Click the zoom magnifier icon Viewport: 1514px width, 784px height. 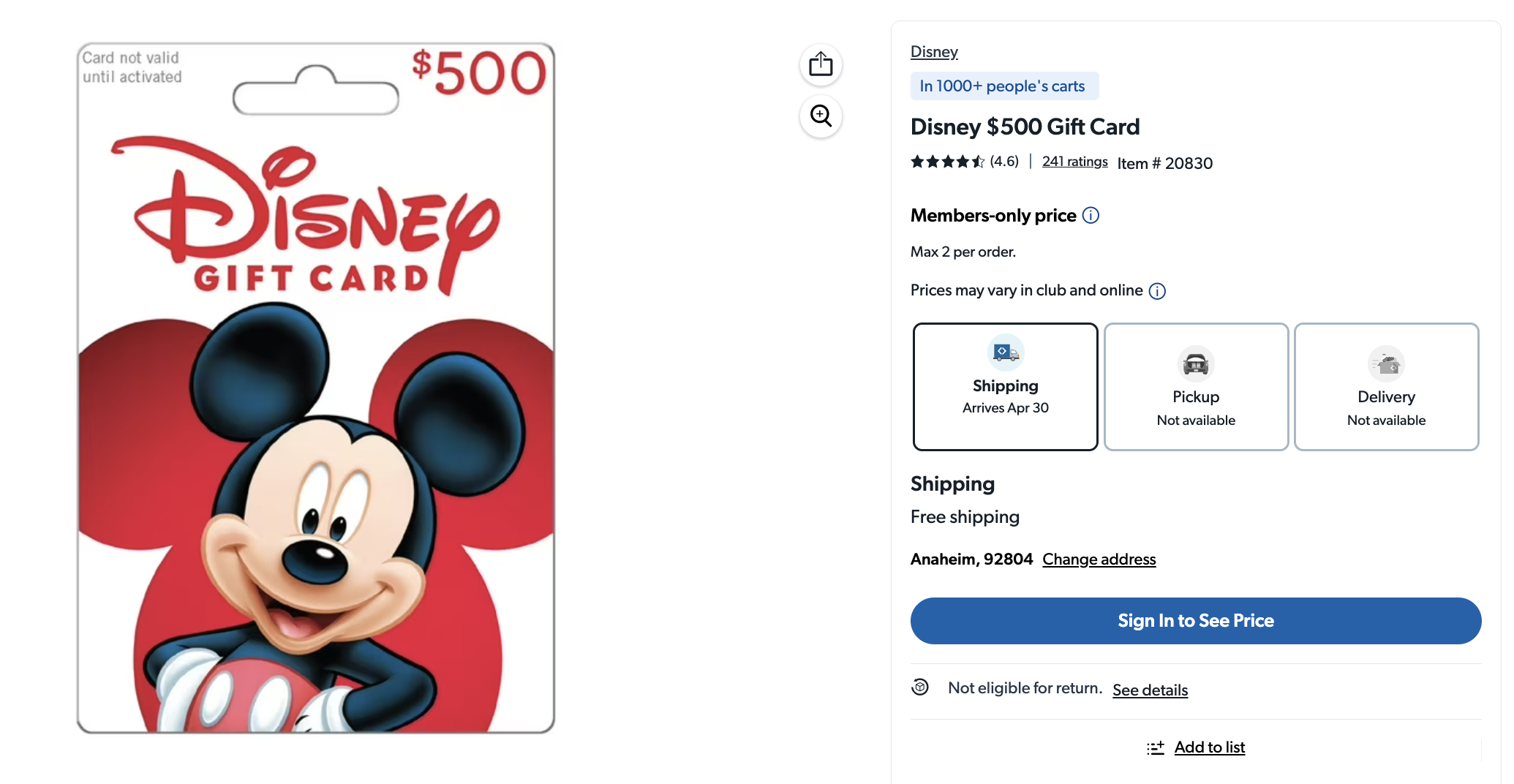[821, 116]
